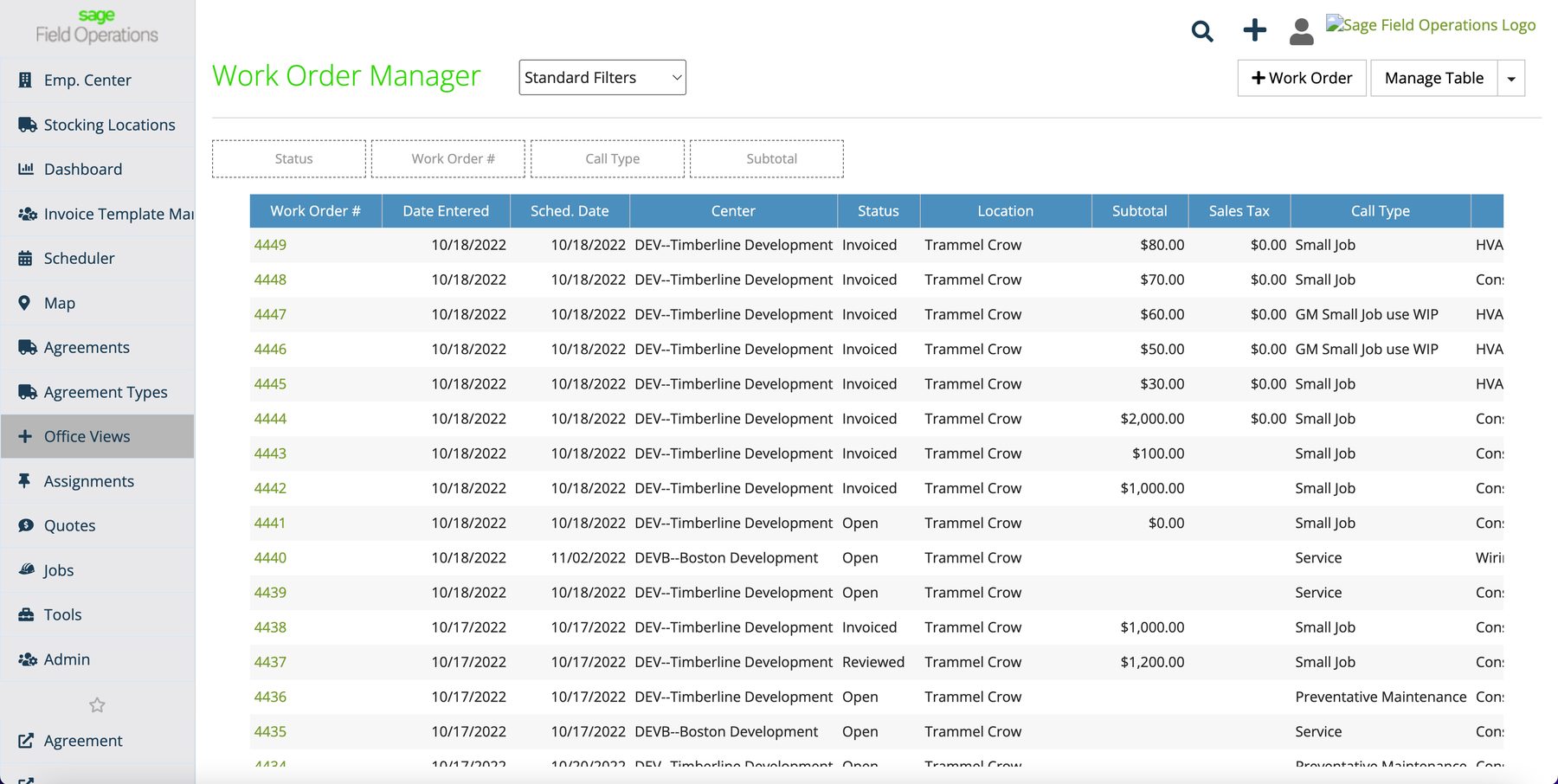Viewport: 1558px width, 784px height.
Task: Sort by Work Order # column header
Action: pyautogui.click(x=316, y=211)
